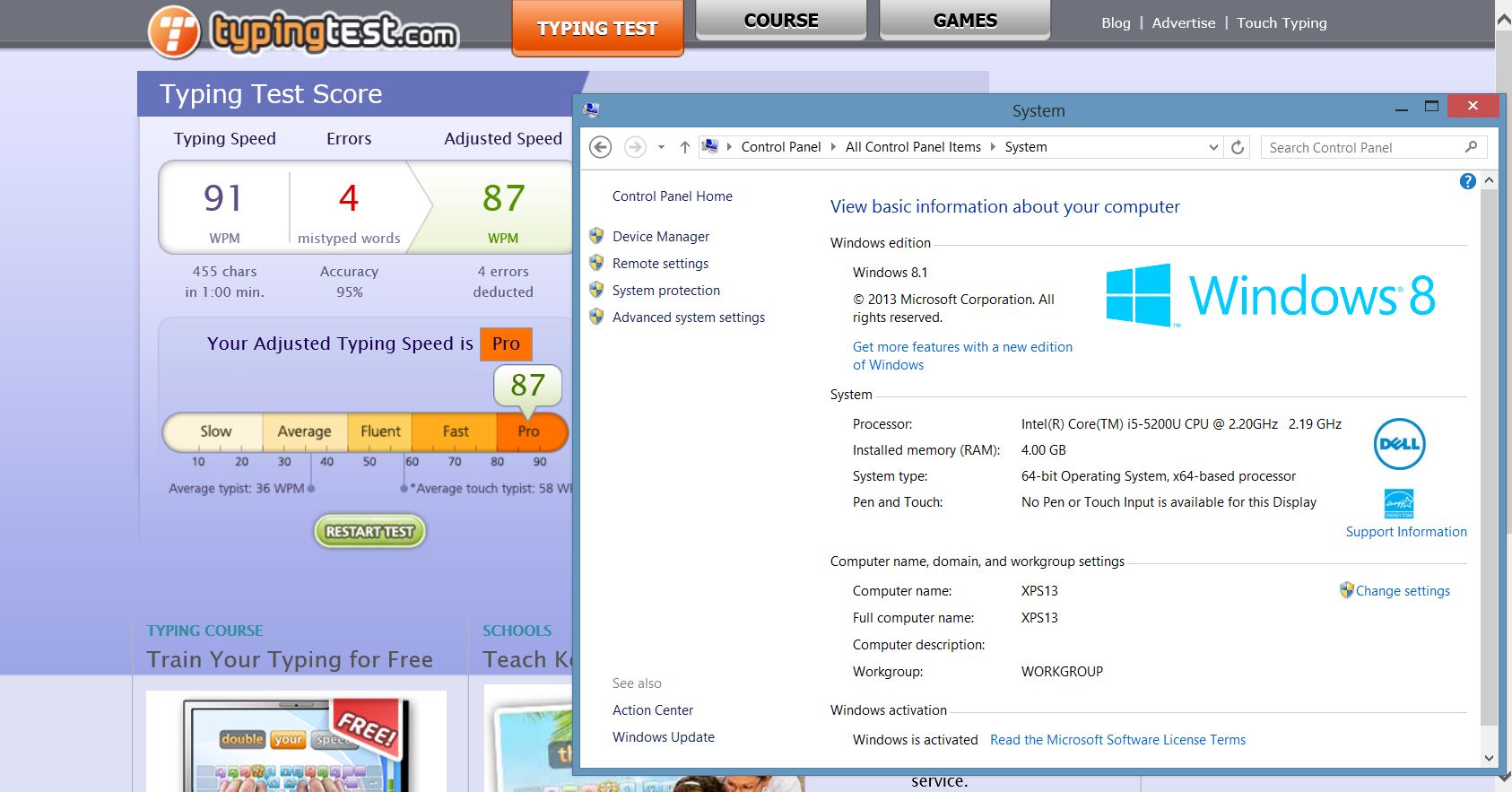Click the Fast segment of speed scale
The width and height of the screenshot is (1512, 792).
(455, 431)
